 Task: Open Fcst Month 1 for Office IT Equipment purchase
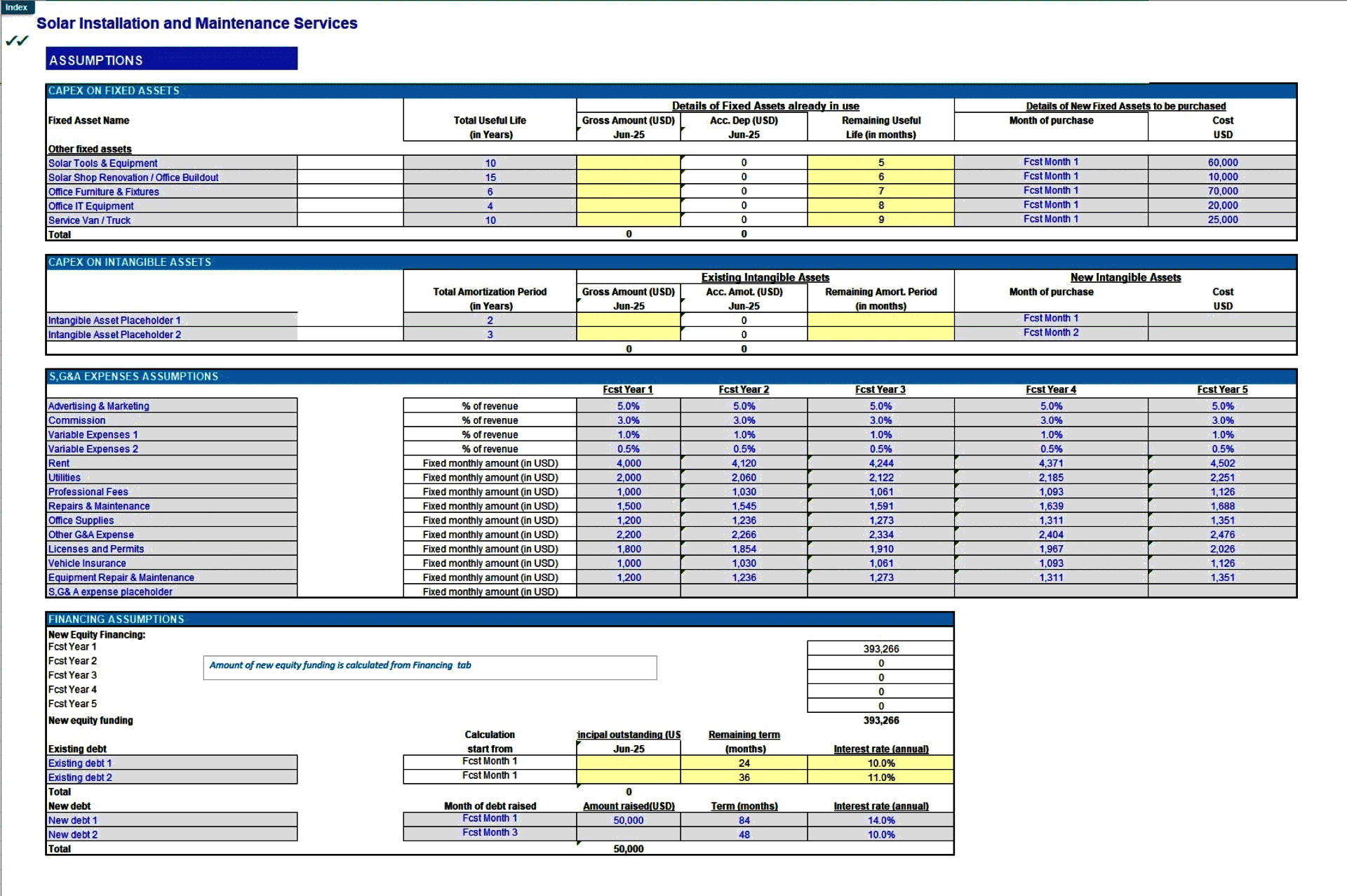[1051, 205]
